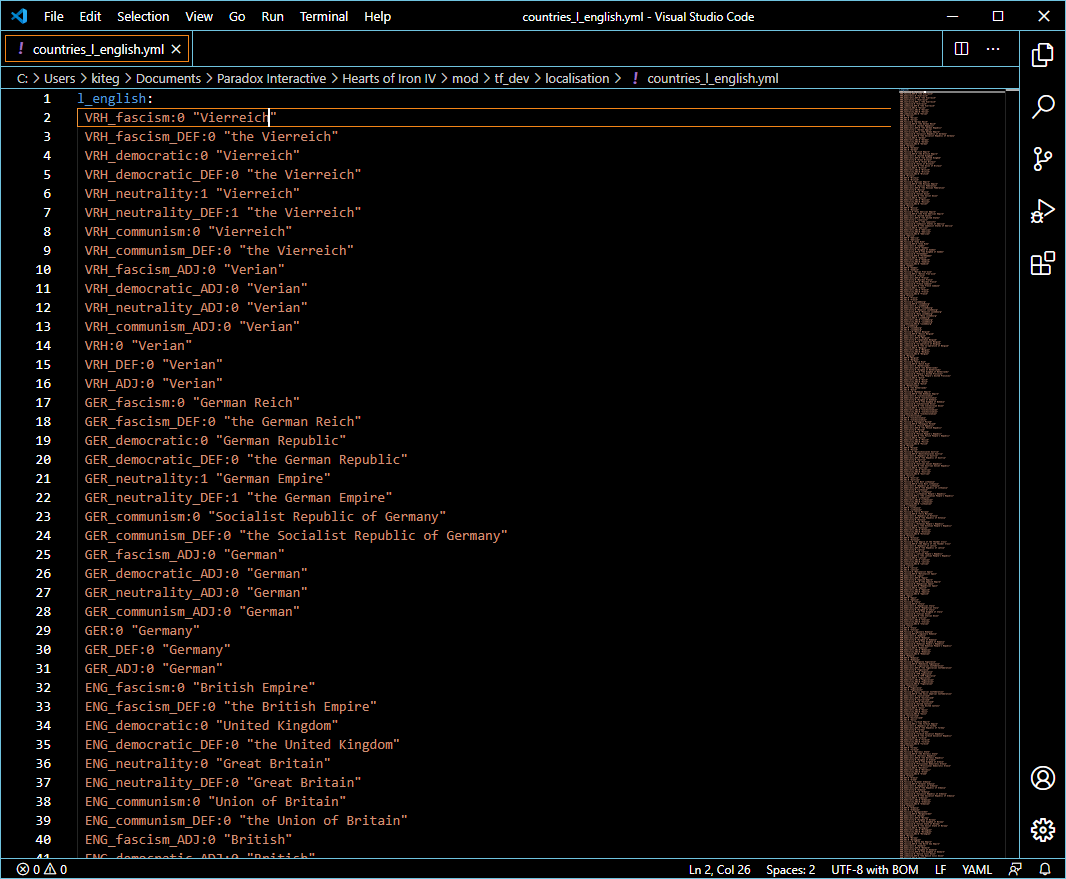Screen dimensions: 1066x879
Task: Open Run and Debug view
Action: (x=1042, y=211)
